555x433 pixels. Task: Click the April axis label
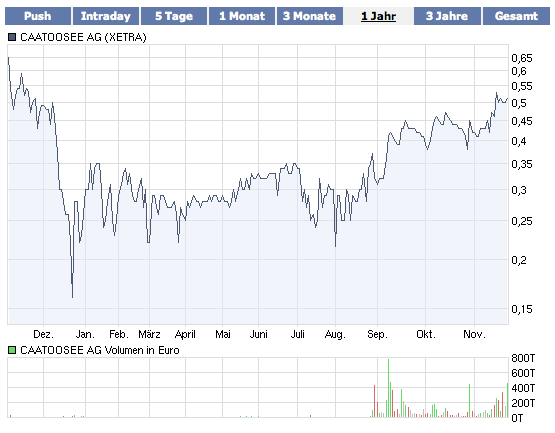pyautogui.click(x=185, y=334)
